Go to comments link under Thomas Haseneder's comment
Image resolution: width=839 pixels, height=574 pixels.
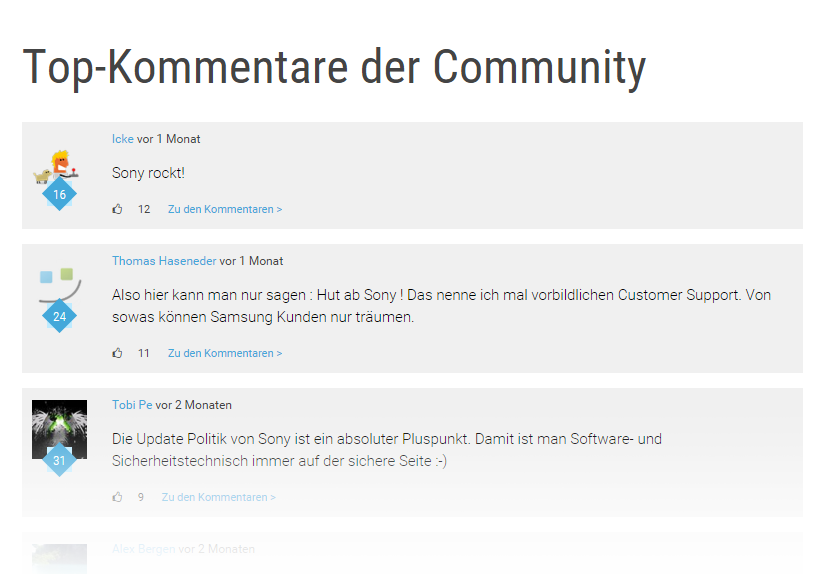225,353
